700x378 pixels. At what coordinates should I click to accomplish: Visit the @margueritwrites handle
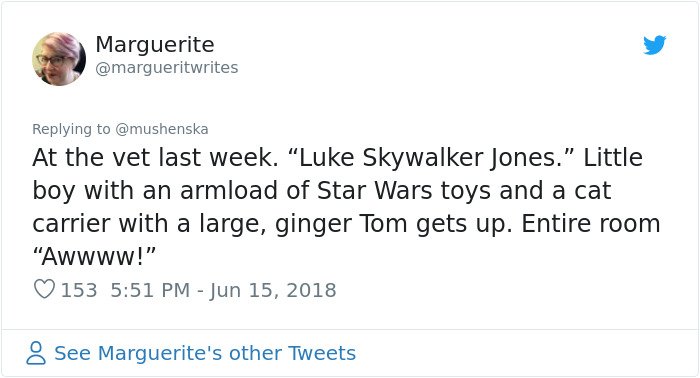(x=167, y=67)
